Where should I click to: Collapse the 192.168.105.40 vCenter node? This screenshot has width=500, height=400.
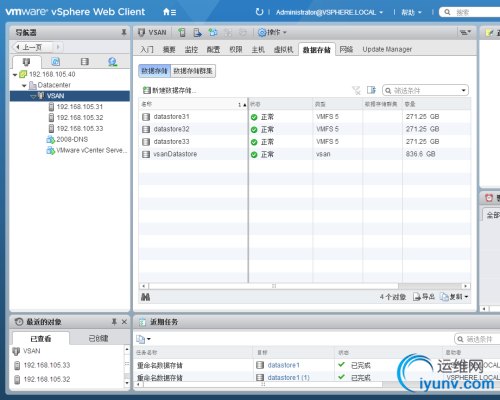(x=15, y=75)
